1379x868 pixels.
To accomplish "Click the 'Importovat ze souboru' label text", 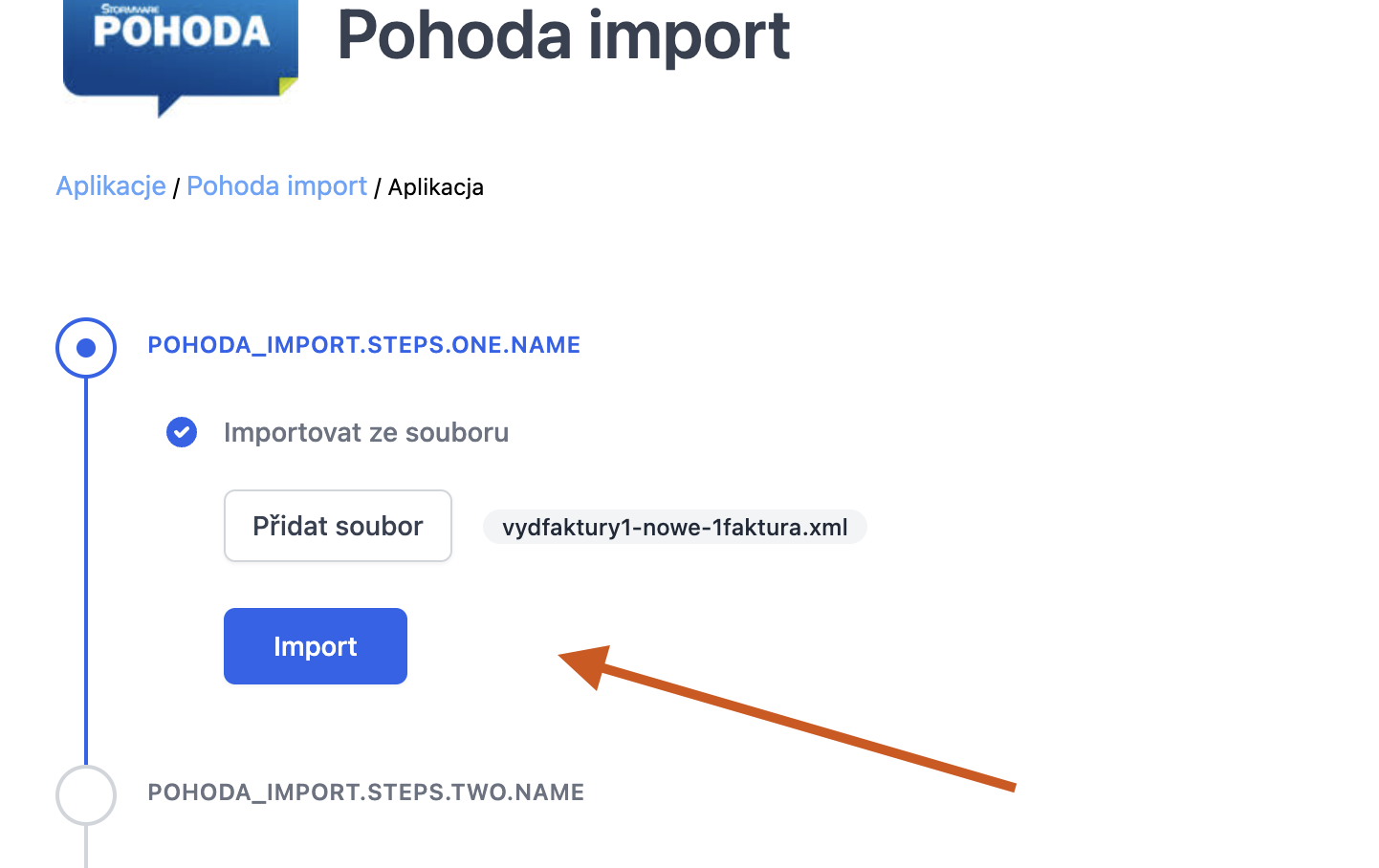I will (366, 433).
